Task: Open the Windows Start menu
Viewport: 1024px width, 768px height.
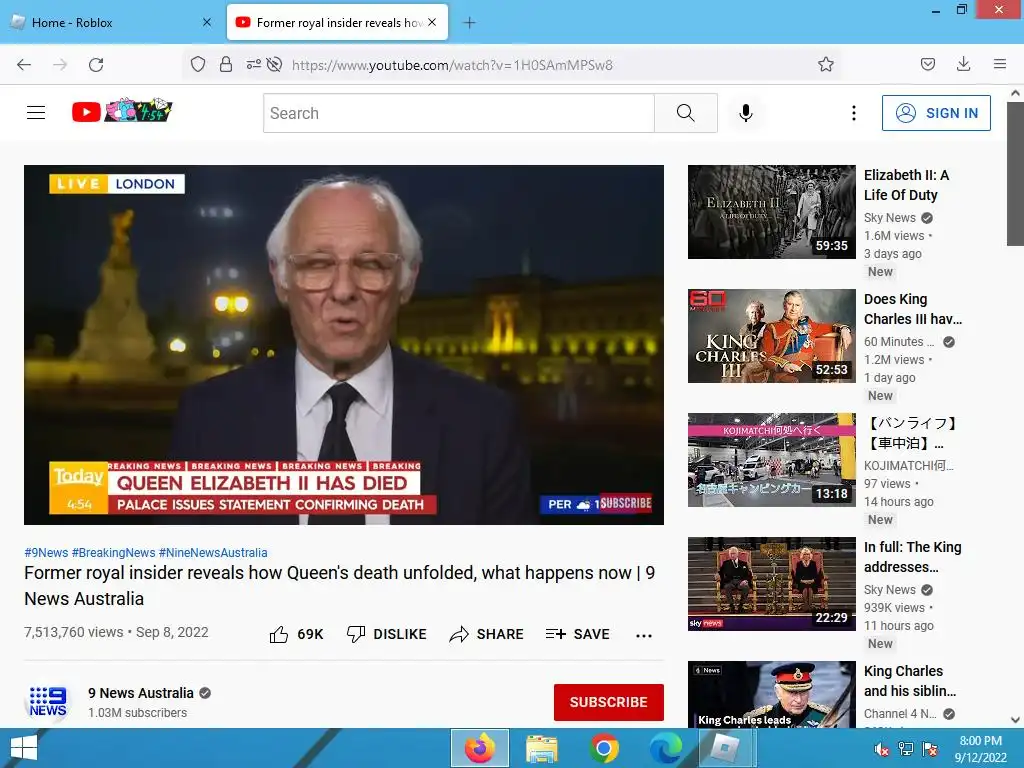Action: pyautogui.click(x=24, y=748)
